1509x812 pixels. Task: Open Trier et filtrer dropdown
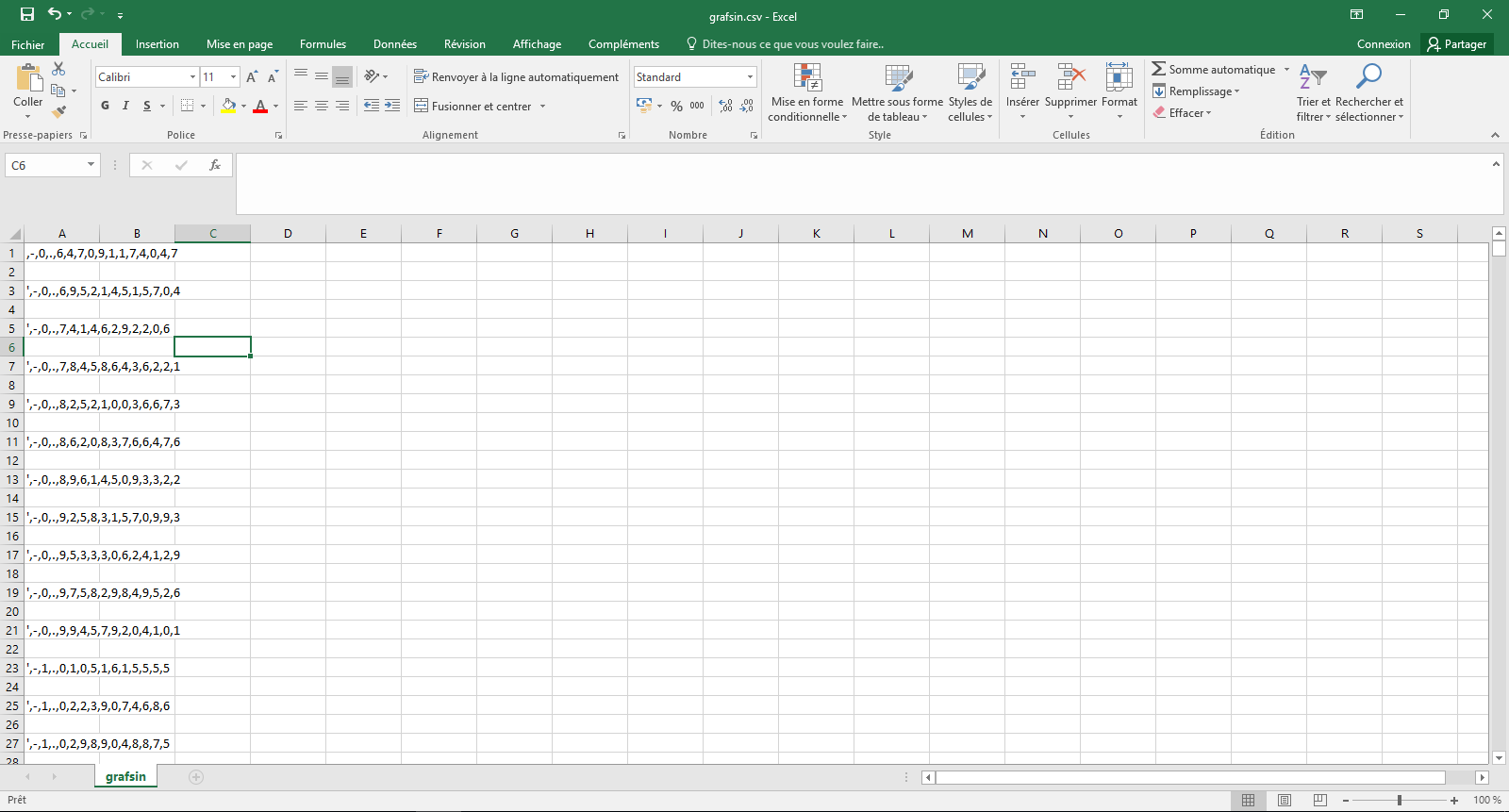(1313, 92)
